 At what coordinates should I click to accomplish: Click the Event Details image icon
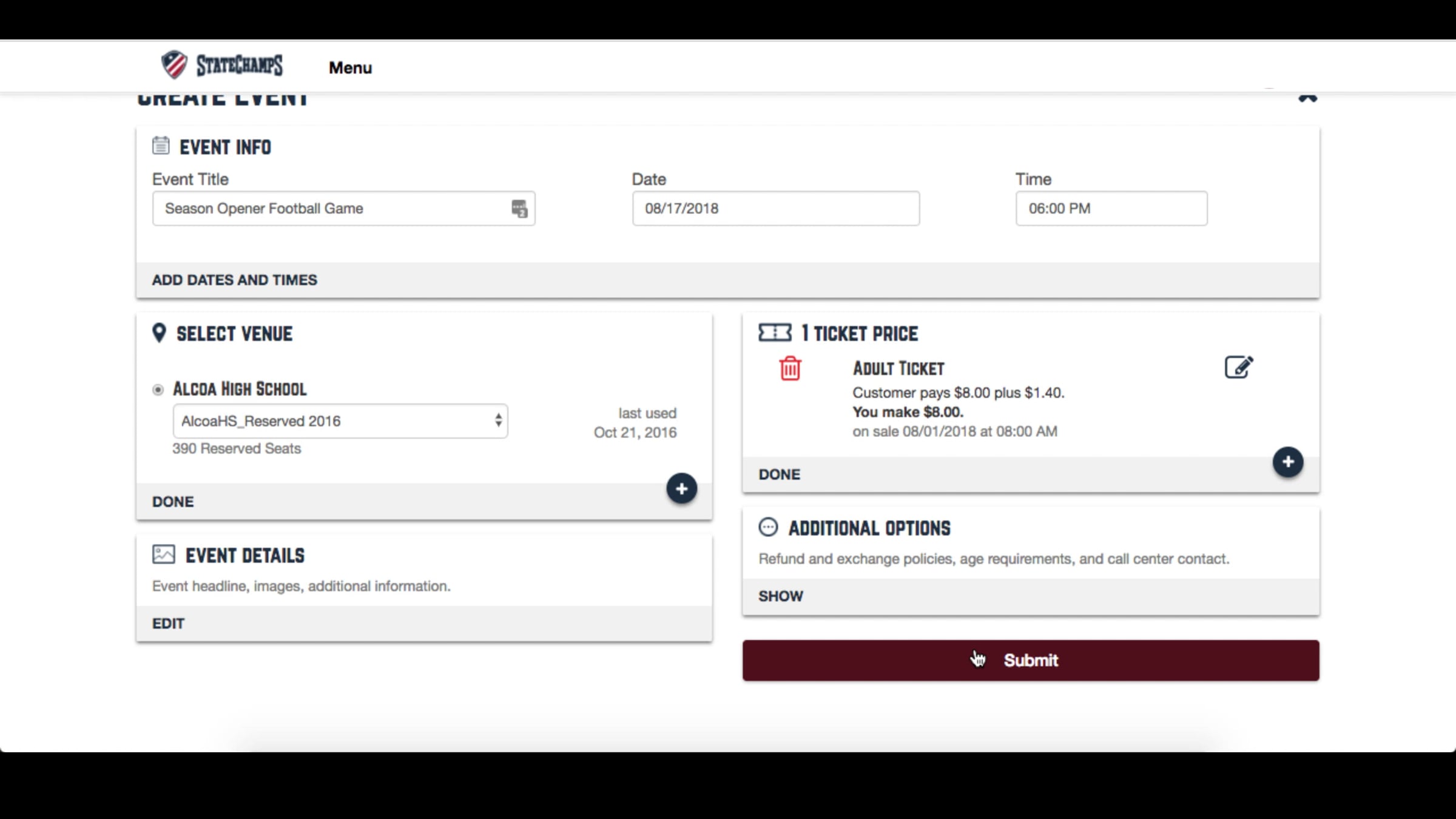(x=163, y=554)
